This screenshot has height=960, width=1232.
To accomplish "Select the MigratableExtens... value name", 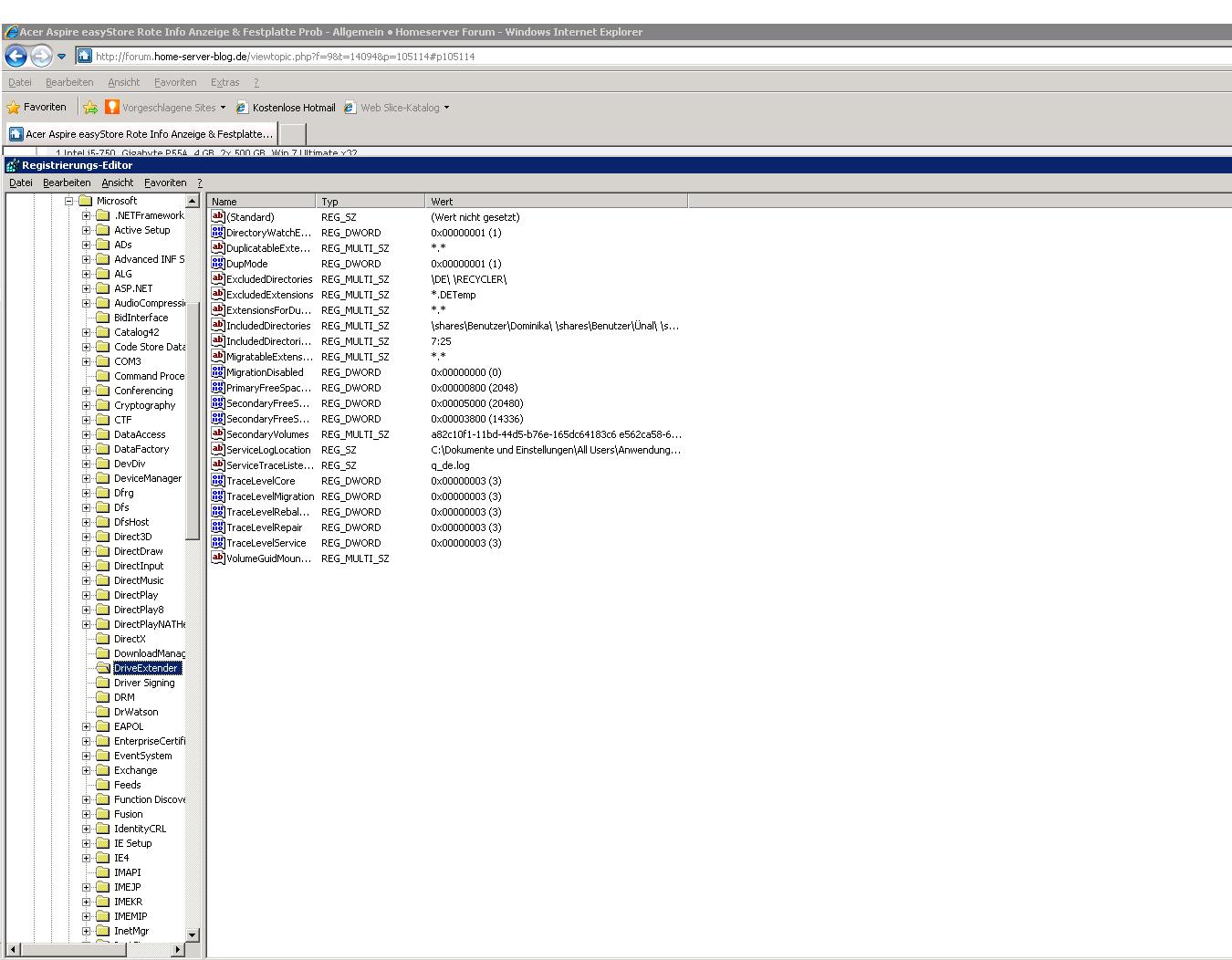I will 269,357.
